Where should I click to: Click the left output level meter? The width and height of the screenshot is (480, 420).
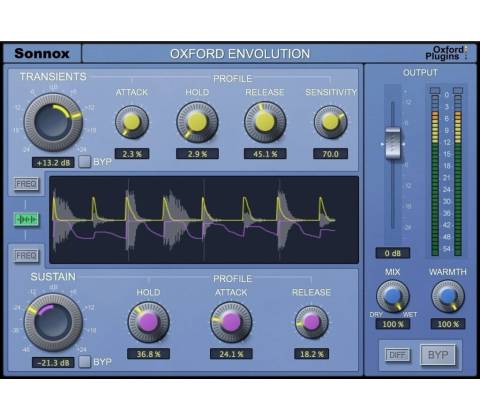pos(435,176)
